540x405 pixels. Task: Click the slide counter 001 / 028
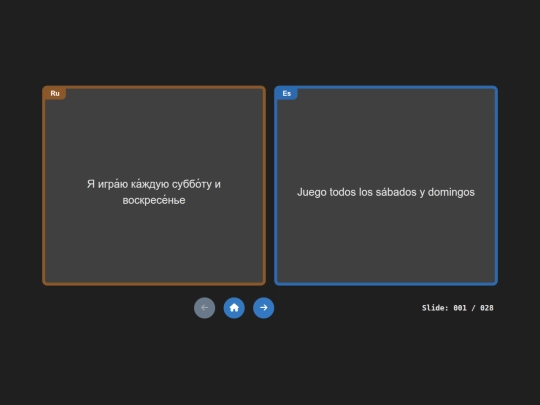[x=458, y=308]
